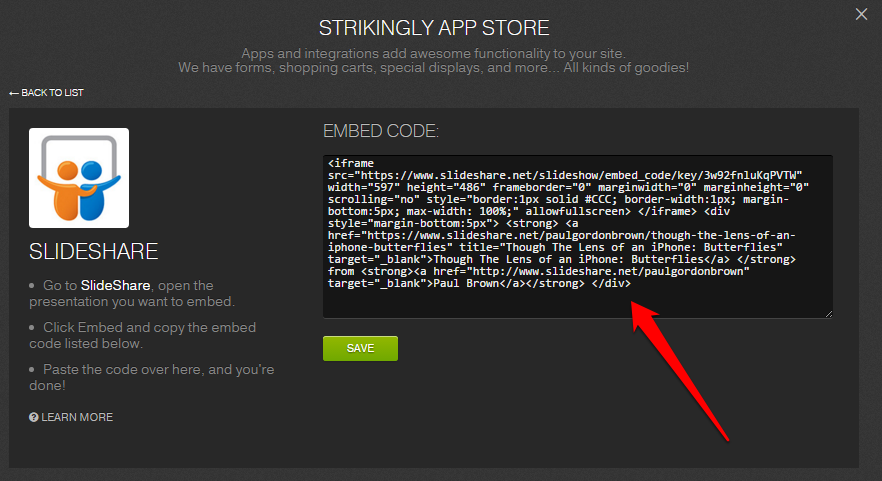Click inside the embed code text area
The width and height of the screenshot is (882, 481).
tap(578, 237)
